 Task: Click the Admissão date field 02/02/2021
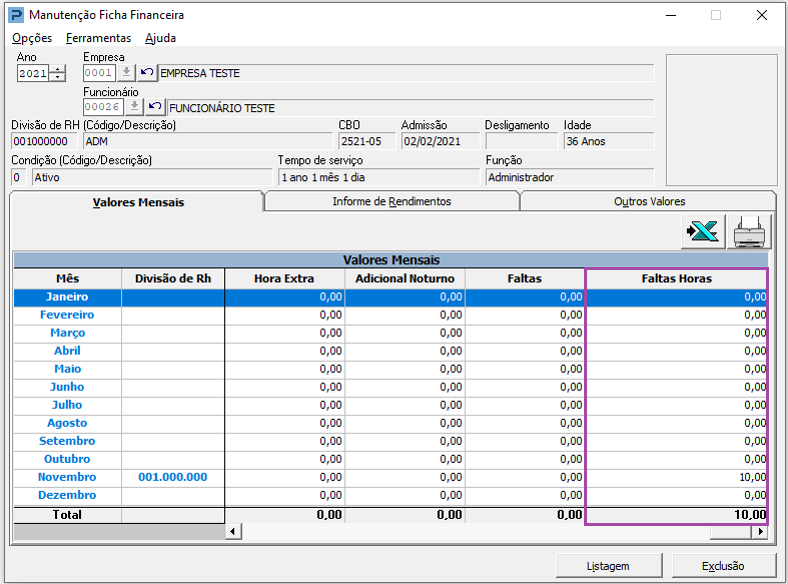(440, 141)
